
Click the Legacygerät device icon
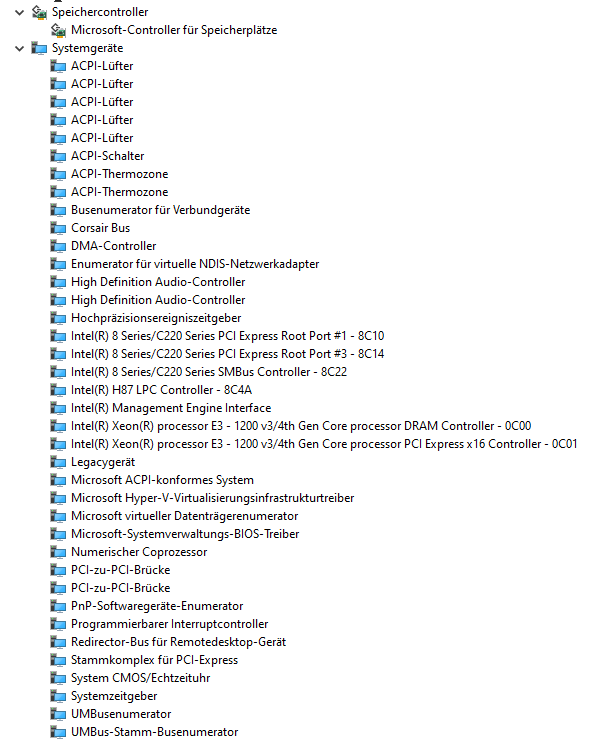tap(58, 462)
